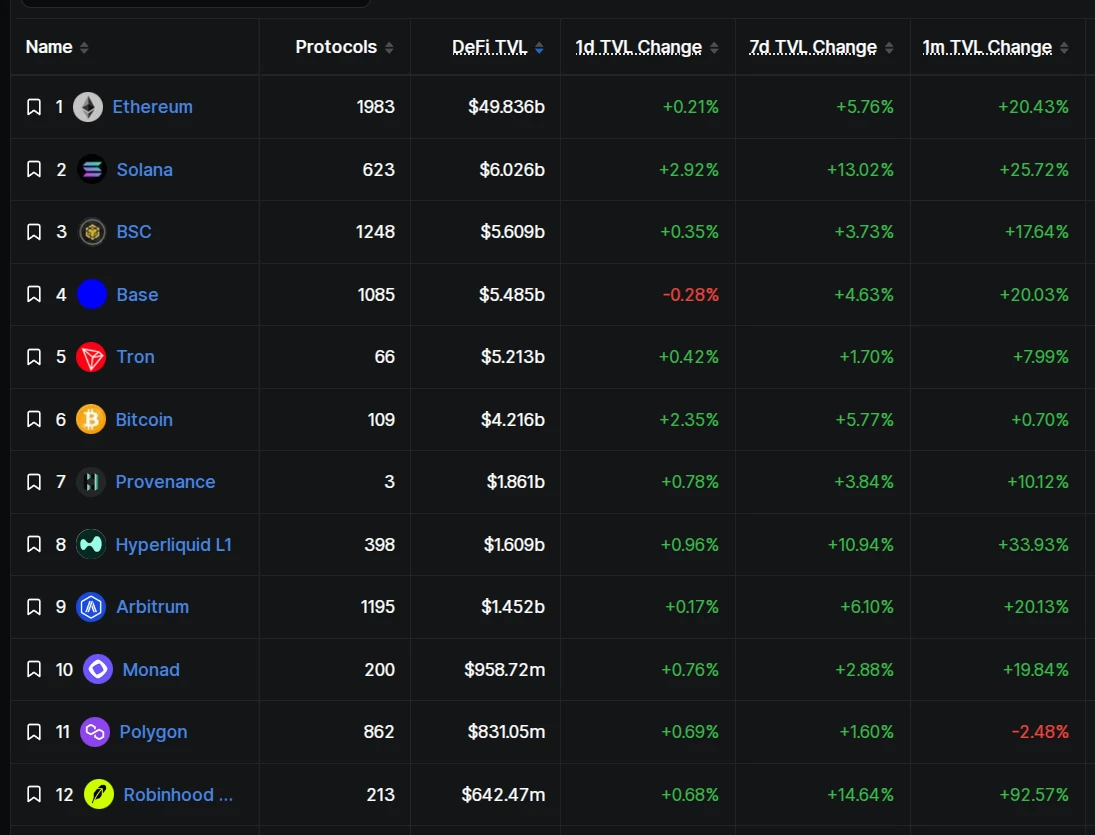Click the Ethereum chain logo
1095x835 pixels.
point(88,107)
